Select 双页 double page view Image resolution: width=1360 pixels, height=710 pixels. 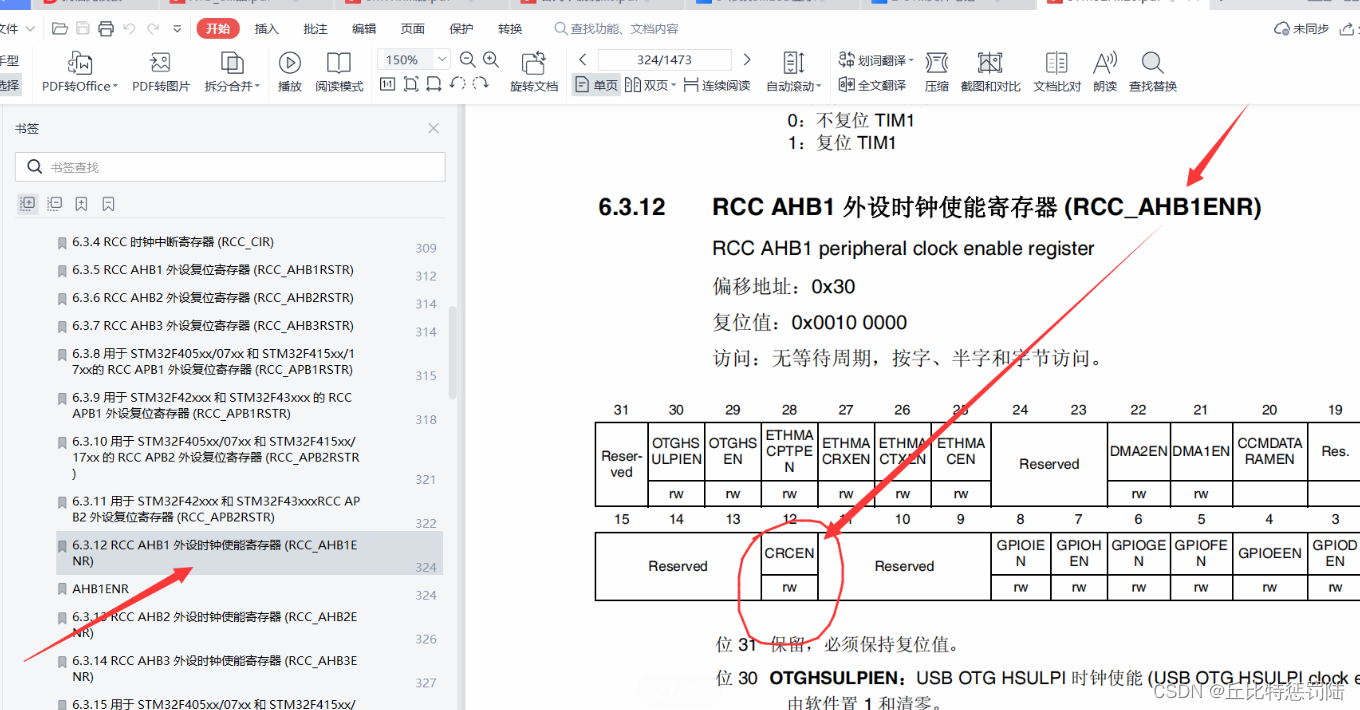[650, 86]
